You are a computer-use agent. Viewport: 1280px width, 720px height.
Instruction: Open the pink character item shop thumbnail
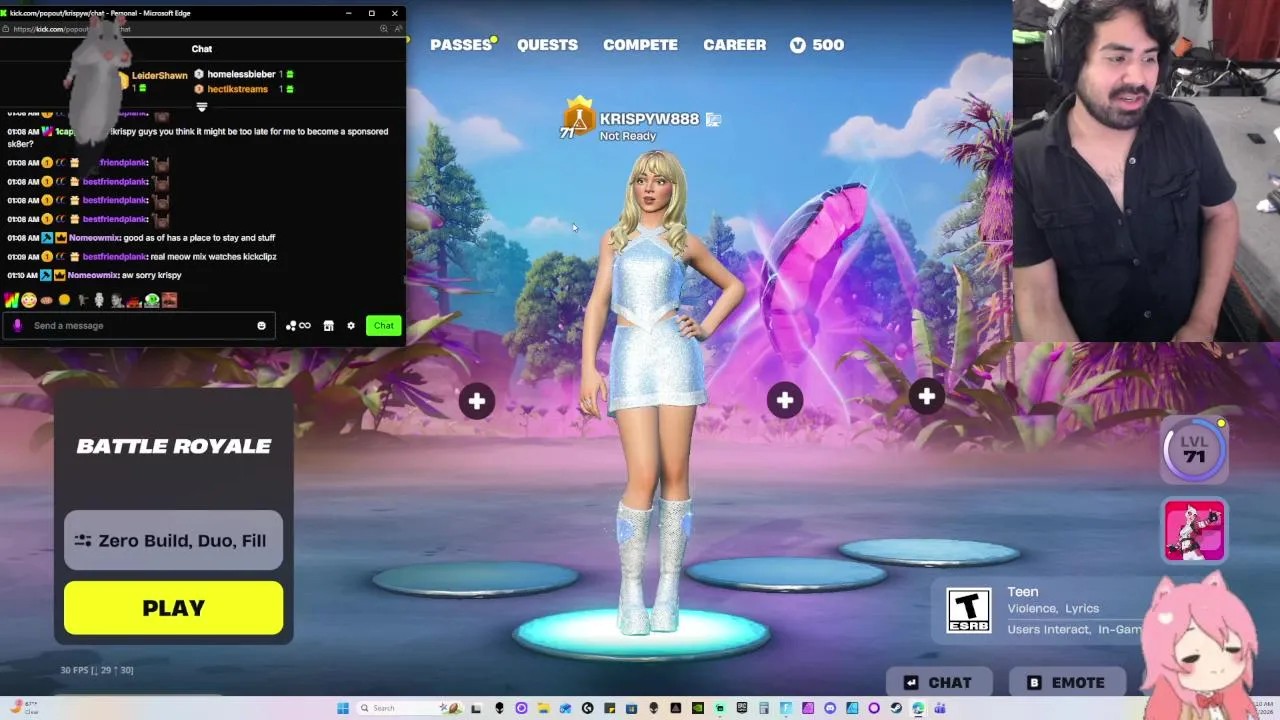pyautogui.click(x=1194, y=531)
